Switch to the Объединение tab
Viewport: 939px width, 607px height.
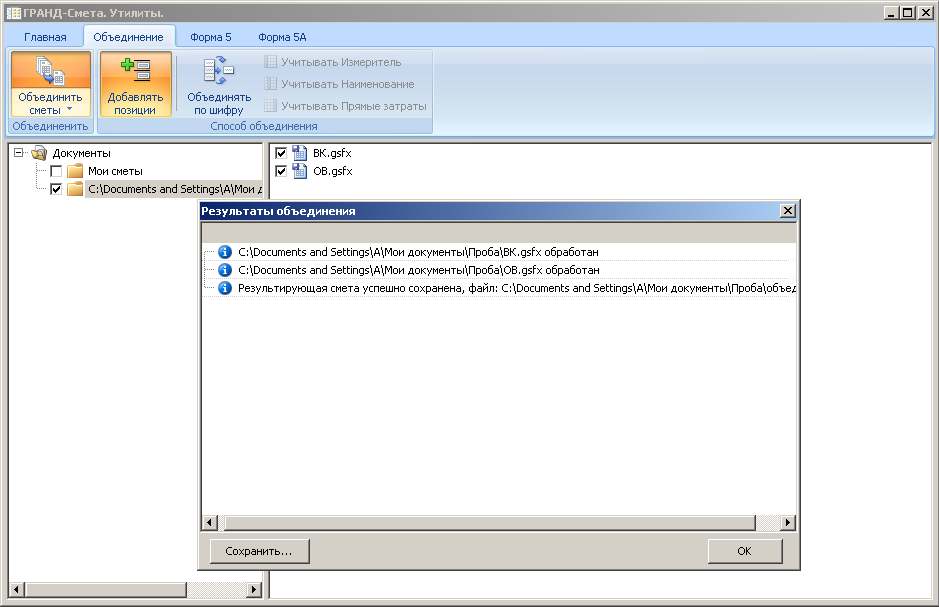click(128, 37)
